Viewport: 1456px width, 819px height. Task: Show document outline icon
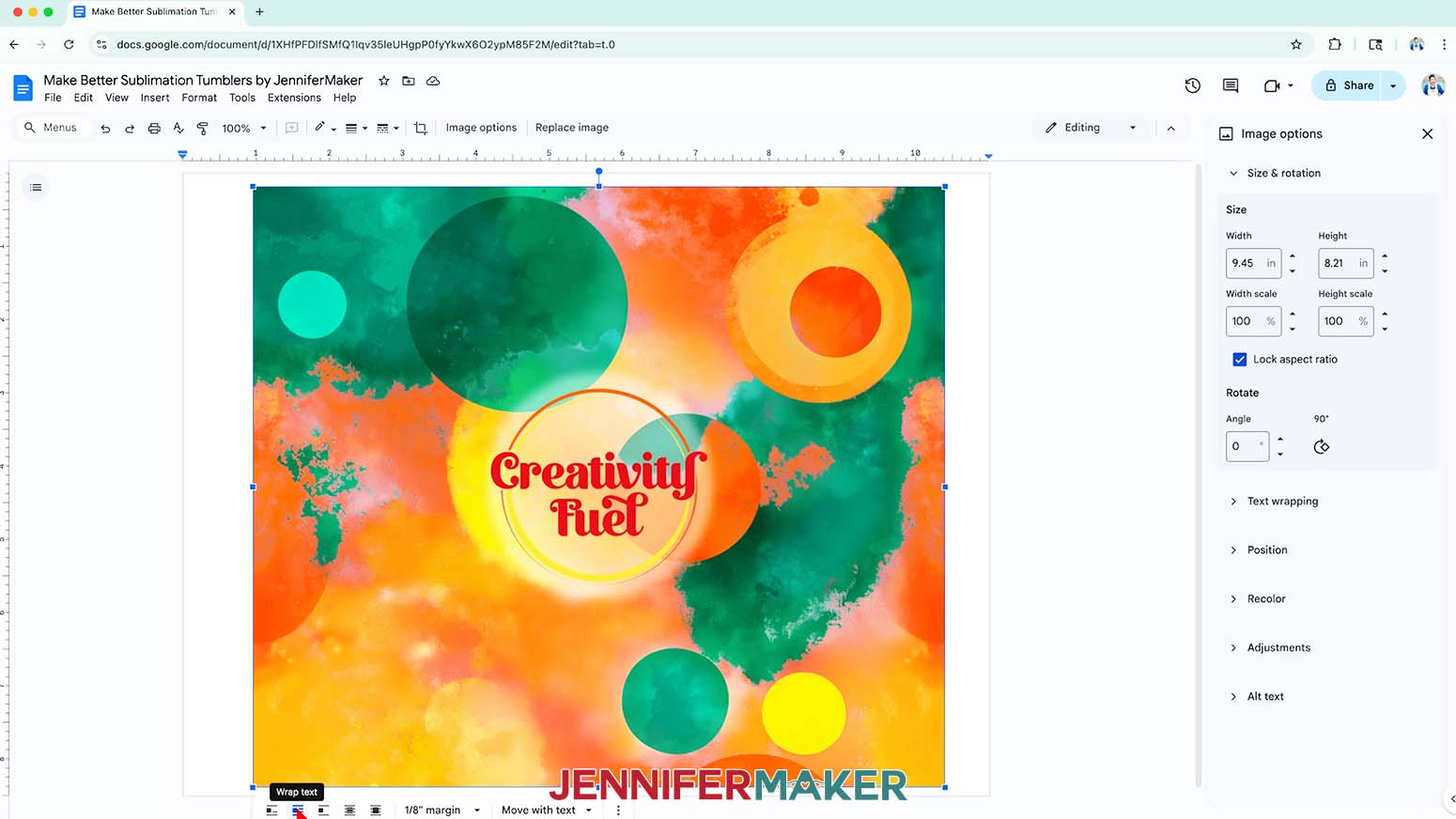pyautogui.click(x=36, y=187)
